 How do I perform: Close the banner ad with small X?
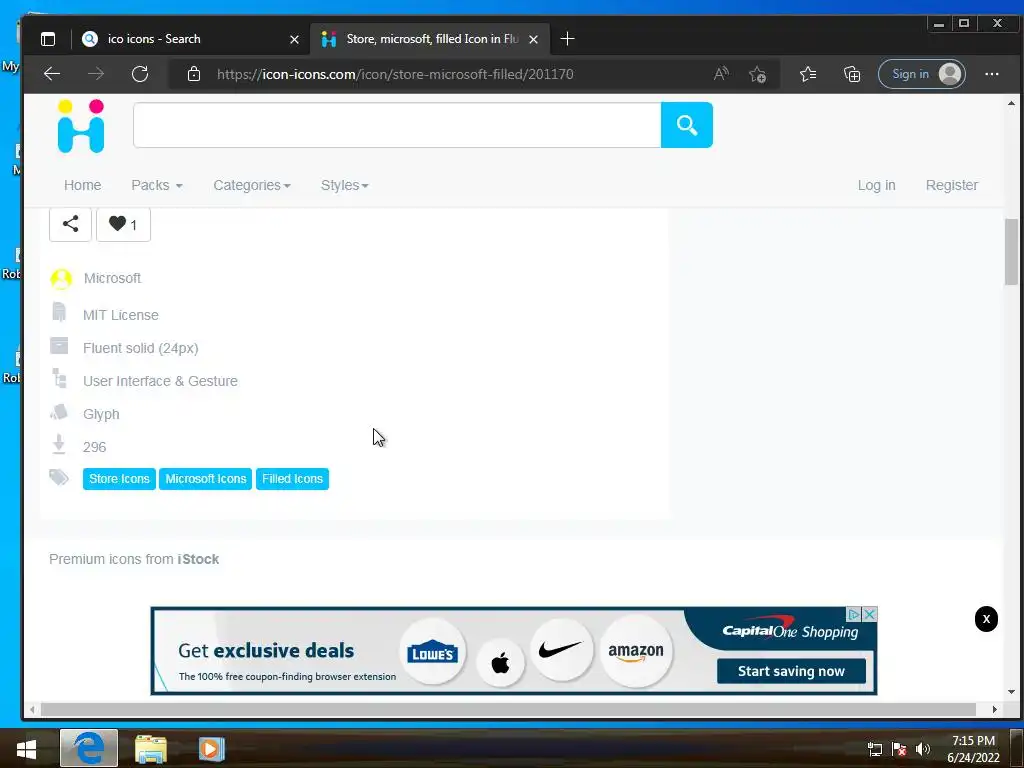(x=869, y=615)
